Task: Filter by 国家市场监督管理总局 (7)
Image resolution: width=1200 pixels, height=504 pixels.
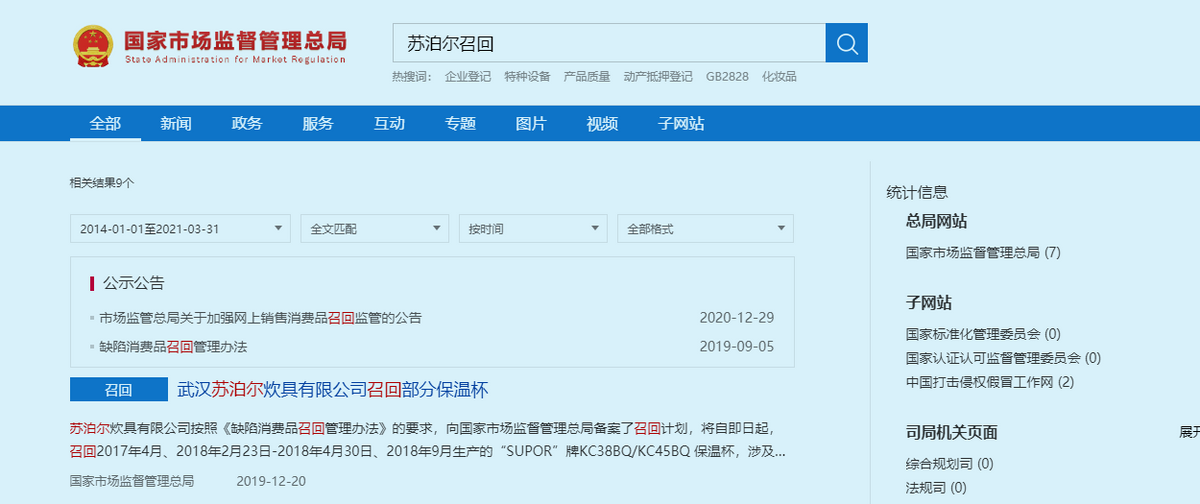Action: point(983,253)
